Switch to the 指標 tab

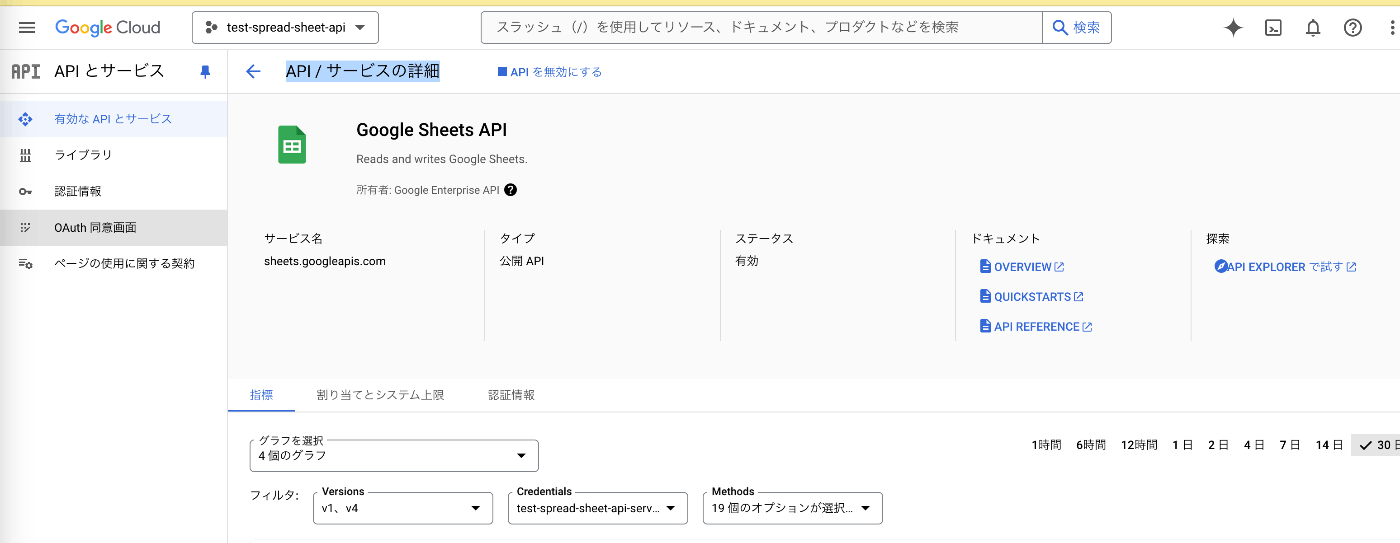coord(261,395)
